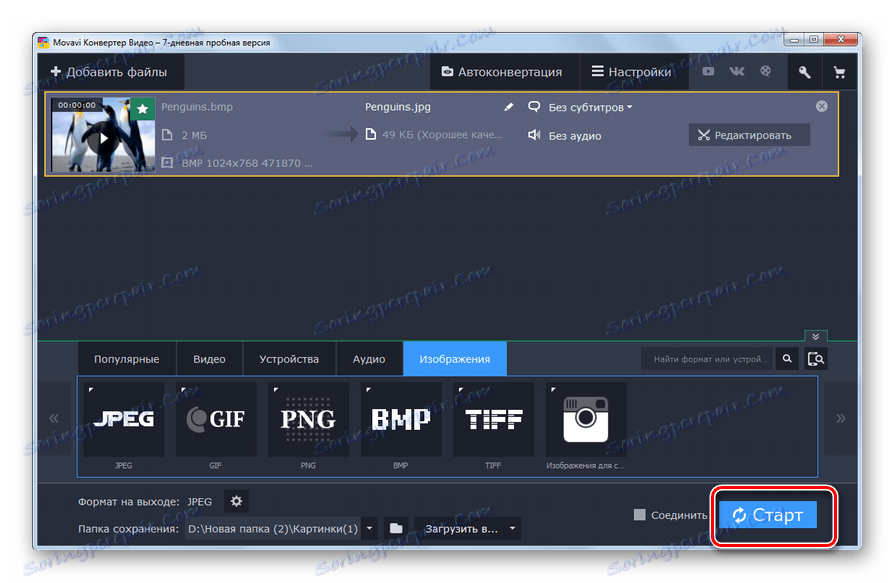The height and width of the screenshot is (583, 895).
Task: Open the Загрузить в... upload dropdown
Action: point(467,529)
